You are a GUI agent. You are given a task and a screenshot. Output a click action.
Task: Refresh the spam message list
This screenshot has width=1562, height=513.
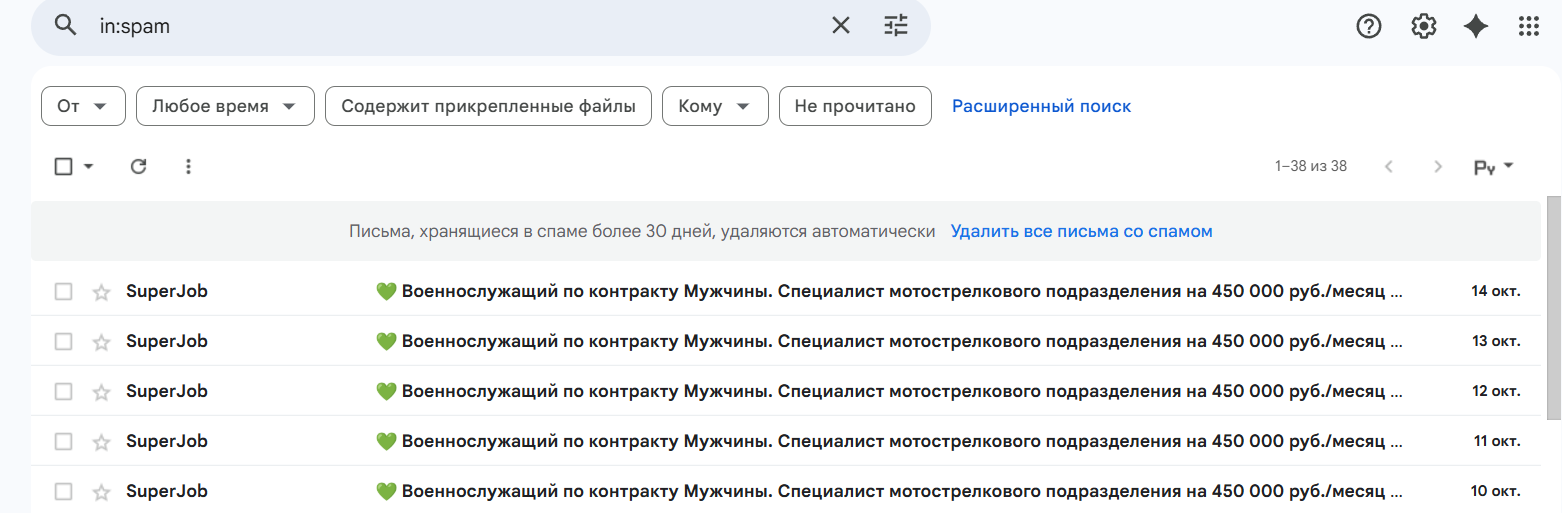point(139,167)
